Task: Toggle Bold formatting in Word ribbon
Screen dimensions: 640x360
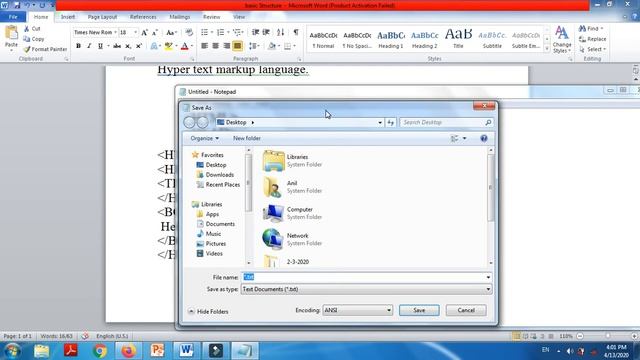Action: pyautogui.click(x=78, y=46)
